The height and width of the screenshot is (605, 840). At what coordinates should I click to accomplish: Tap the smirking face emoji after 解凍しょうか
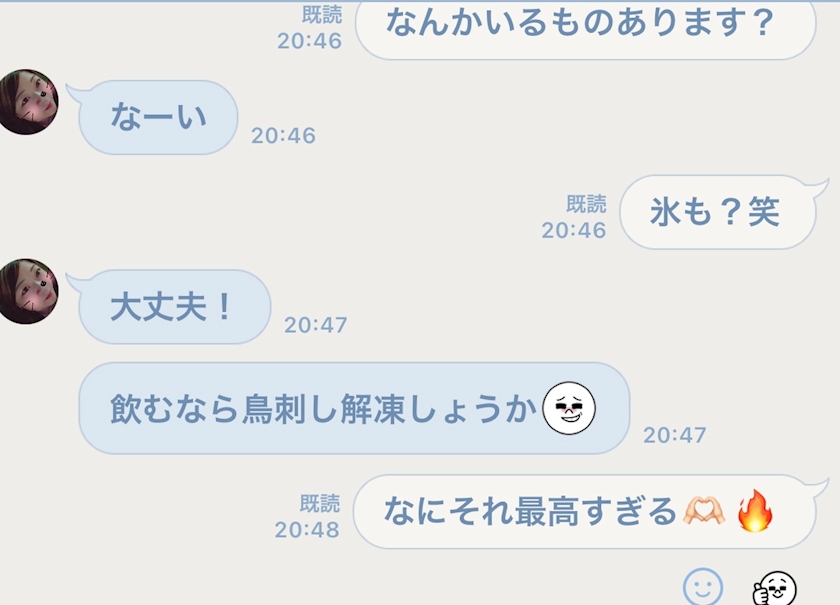[568, 408]
